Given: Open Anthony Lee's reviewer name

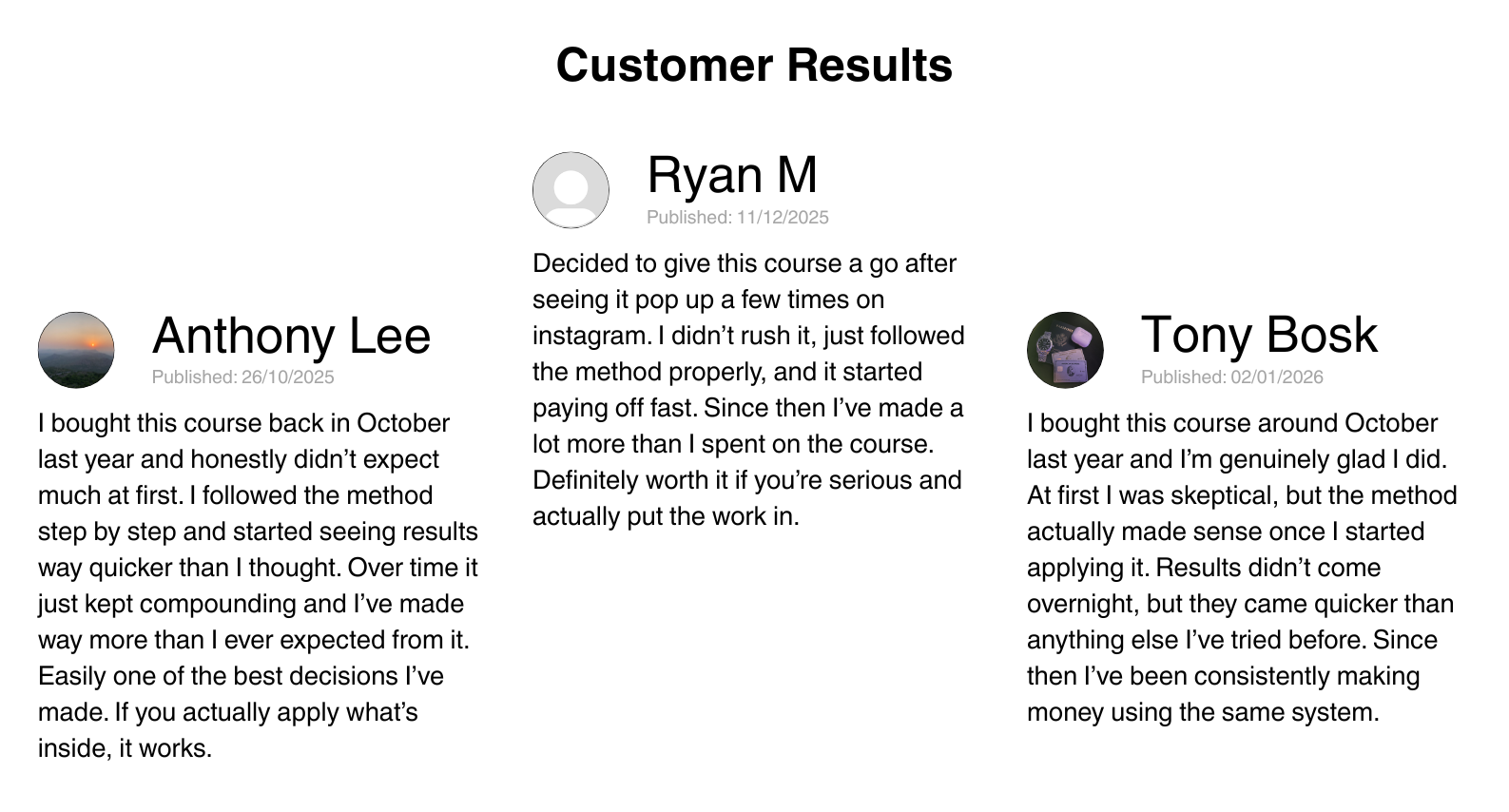Looking at the screenshot, I should pos(291,336).
